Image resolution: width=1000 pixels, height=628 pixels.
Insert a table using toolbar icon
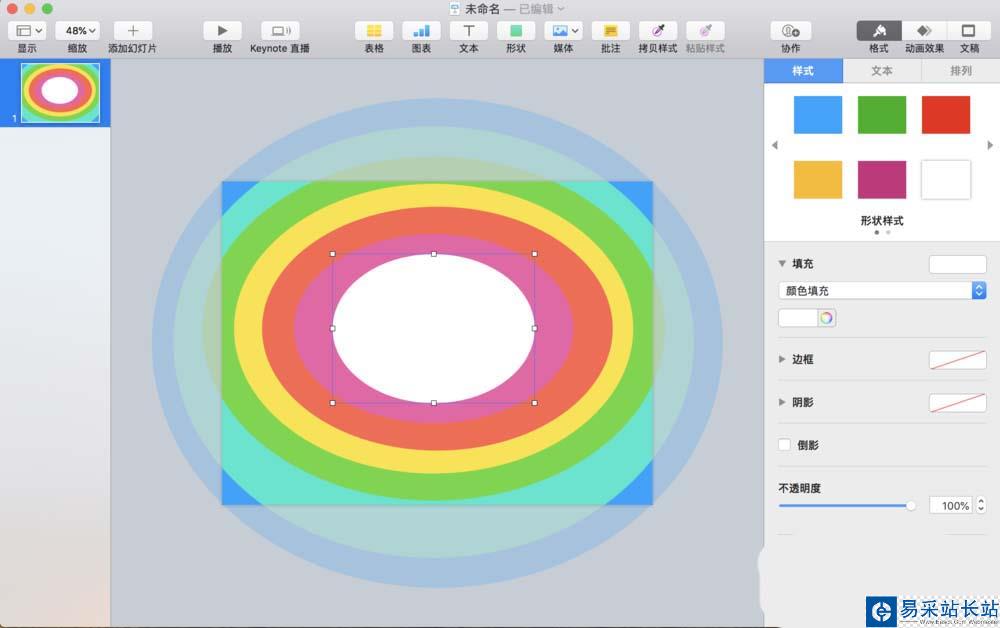pyautogui.click(x=374, y=31)
